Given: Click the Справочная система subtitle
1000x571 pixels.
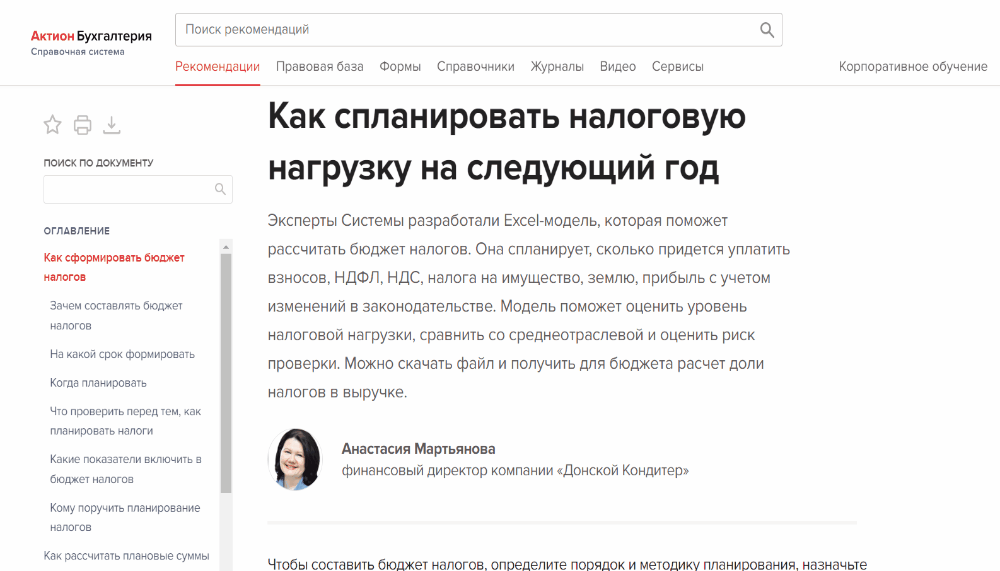Looking at the screenshot, I should pos(78,52).
